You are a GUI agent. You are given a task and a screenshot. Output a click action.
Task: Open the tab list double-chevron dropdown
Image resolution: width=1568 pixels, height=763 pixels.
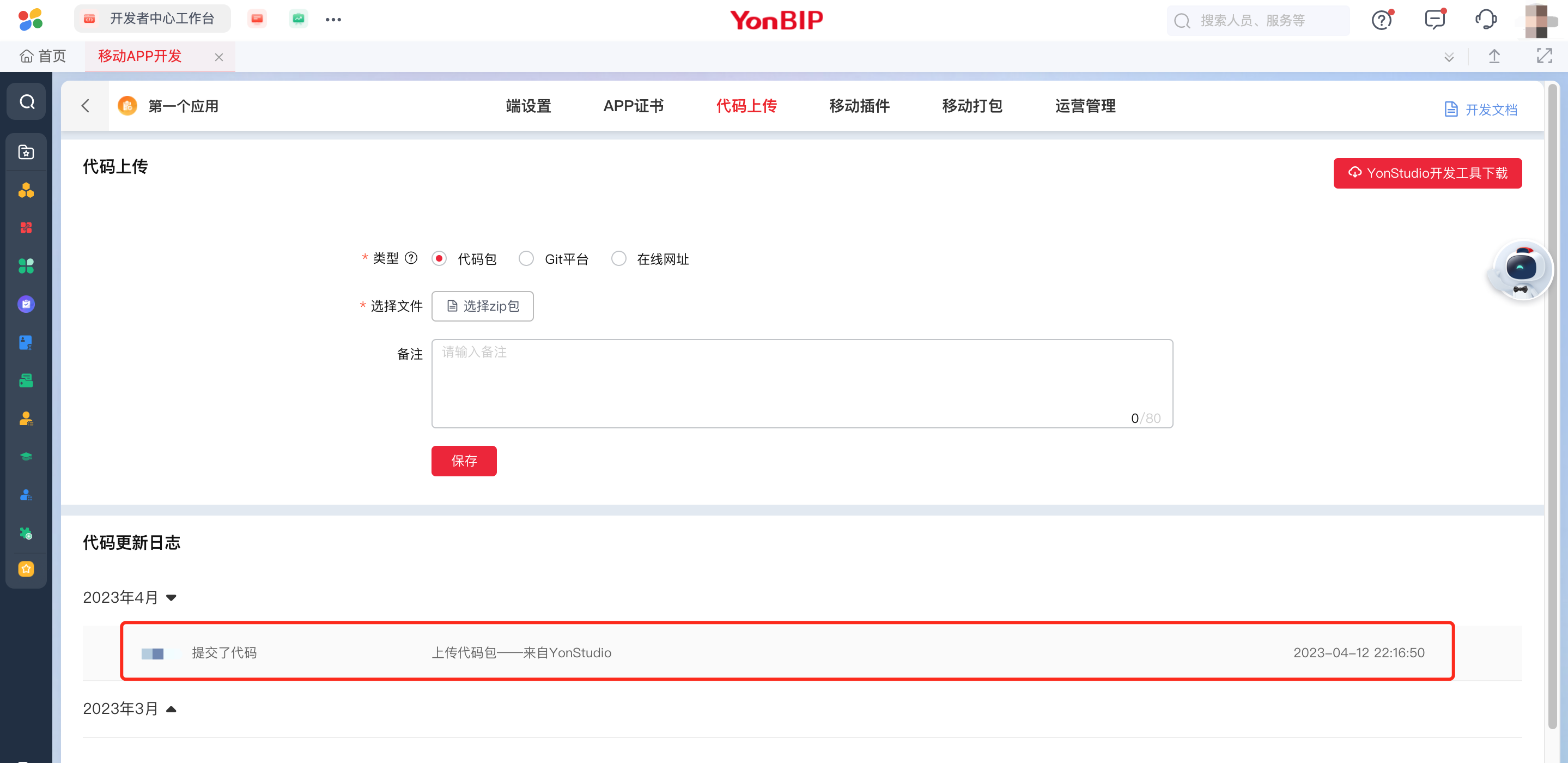(1449, 57)
